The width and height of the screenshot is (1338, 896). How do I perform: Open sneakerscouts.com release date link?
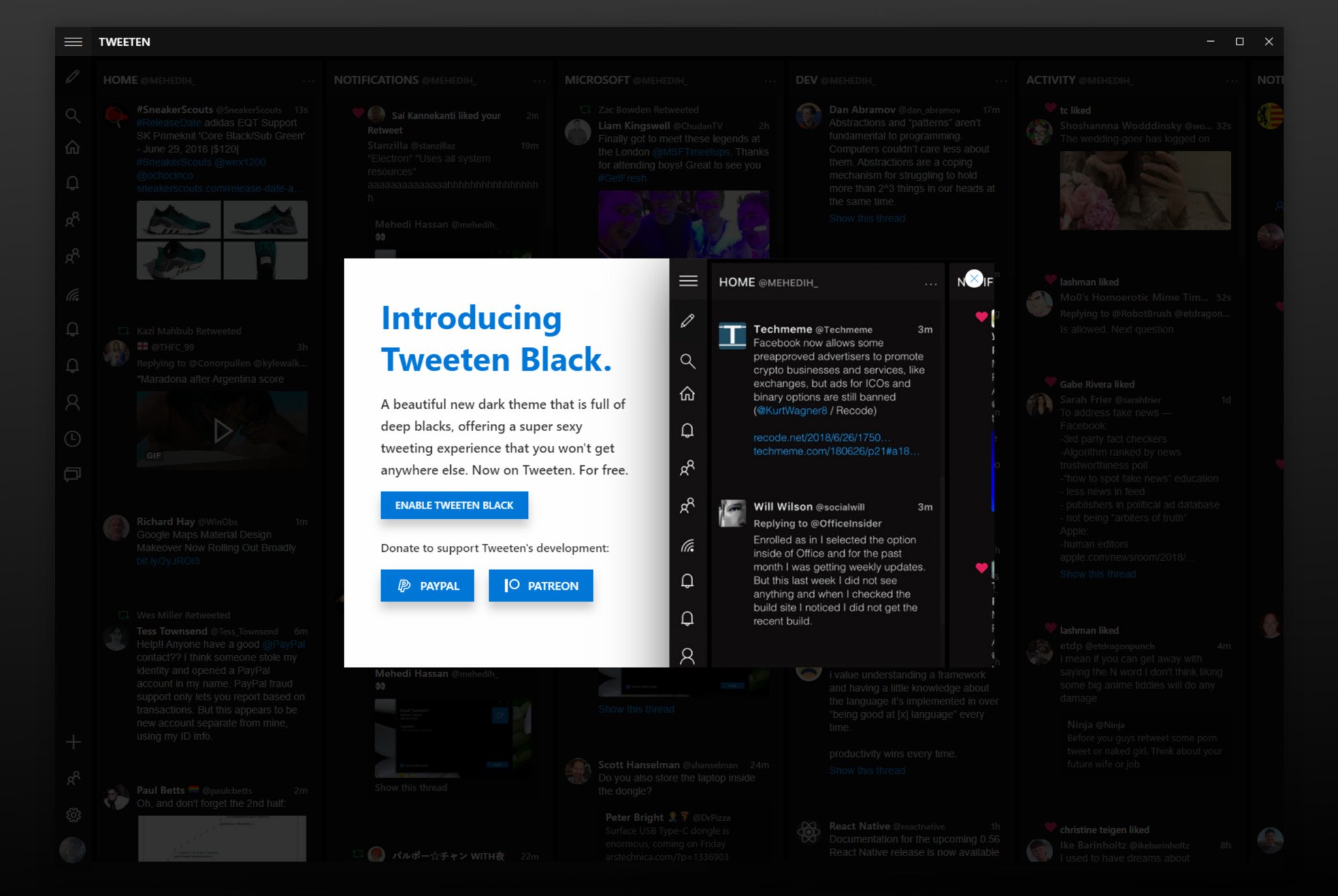(x=220, y=188)
